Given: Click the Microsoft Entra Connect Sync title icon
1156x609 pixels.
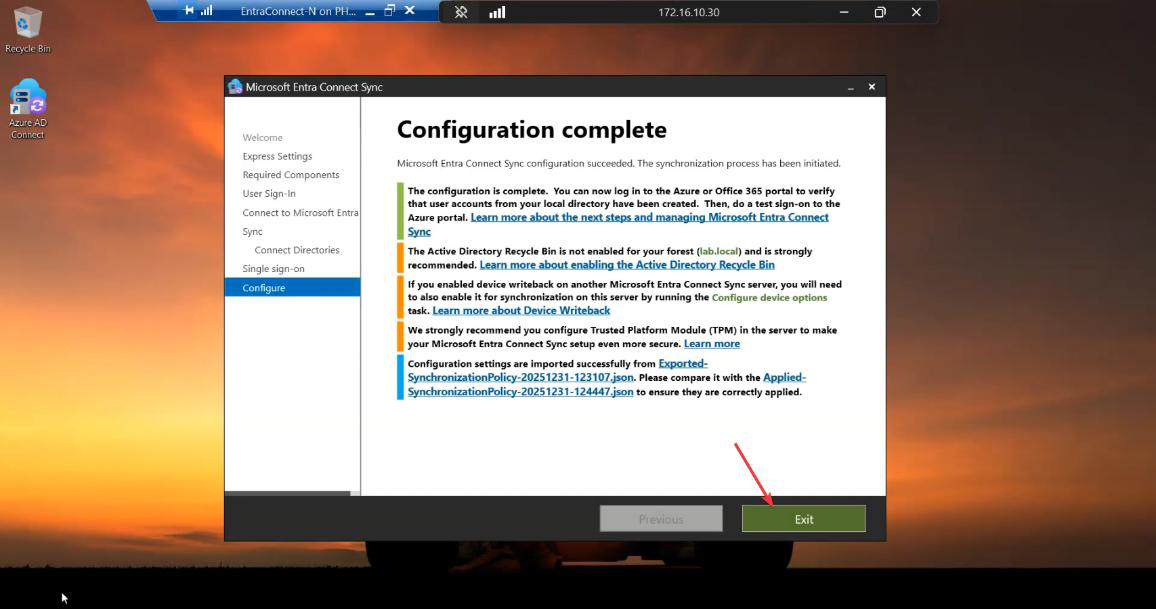Looking at the screenshot, I should pos(235,86).
